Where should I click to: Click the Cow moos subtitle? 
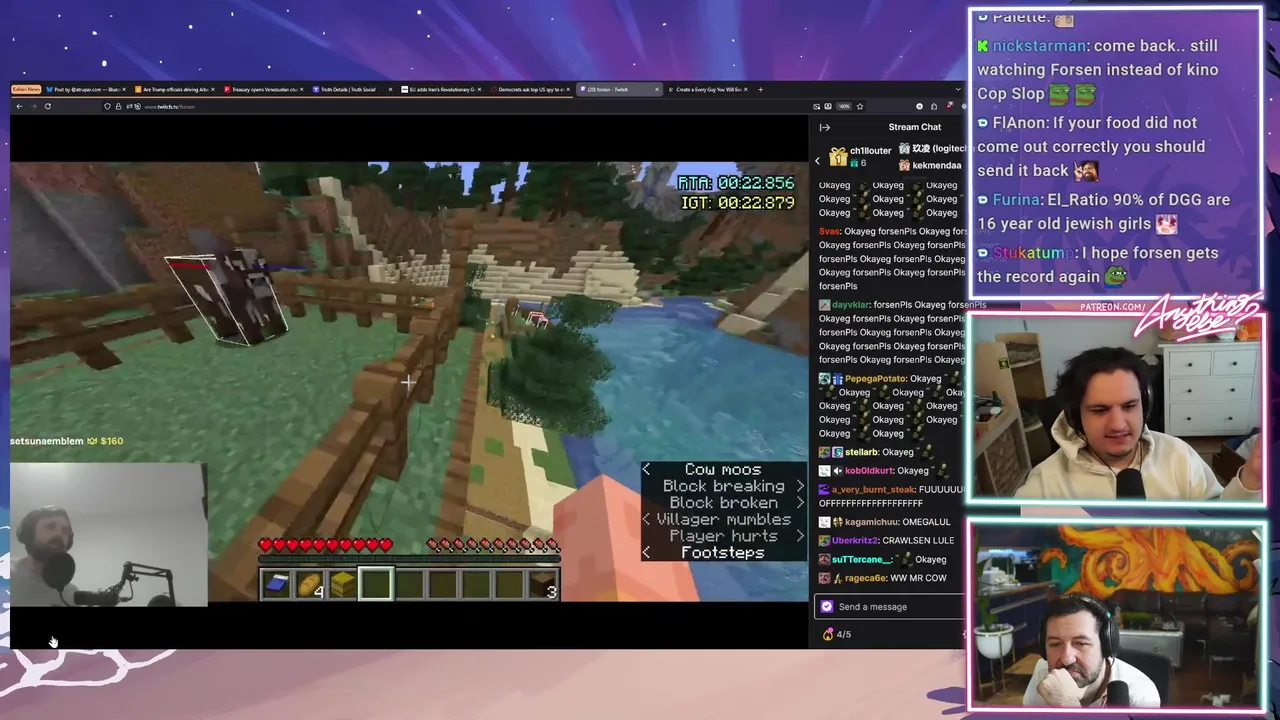(x=722, y=469)
